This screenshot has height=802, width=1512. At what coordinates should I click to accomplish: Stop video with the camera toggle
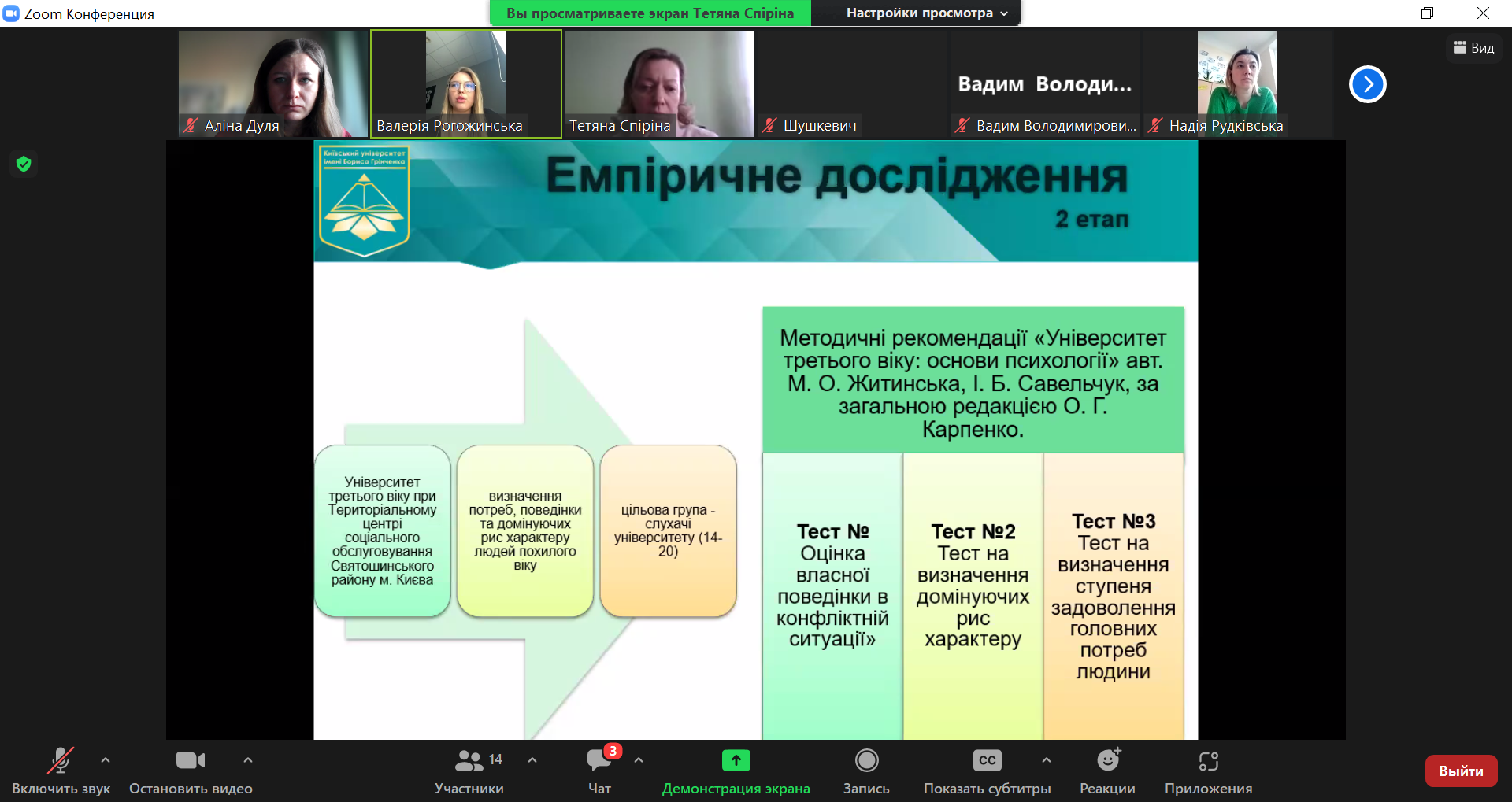(x=191, y=761)
